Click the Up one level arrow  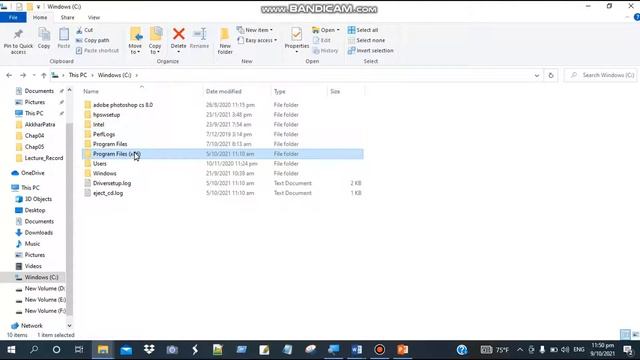44,76
